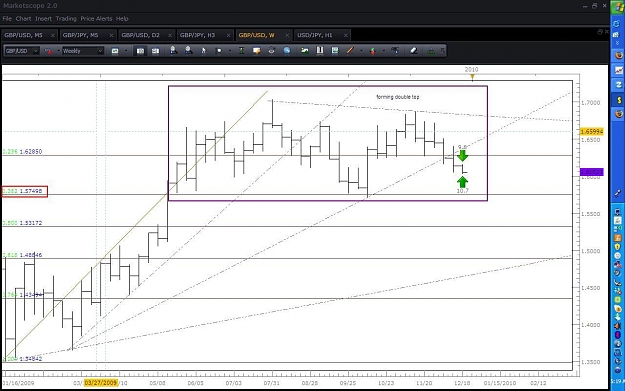The height and width of the screenshot is (391, 625).
Task: Click the green chart icon after Weekly
Action: (x=115, y=51)
